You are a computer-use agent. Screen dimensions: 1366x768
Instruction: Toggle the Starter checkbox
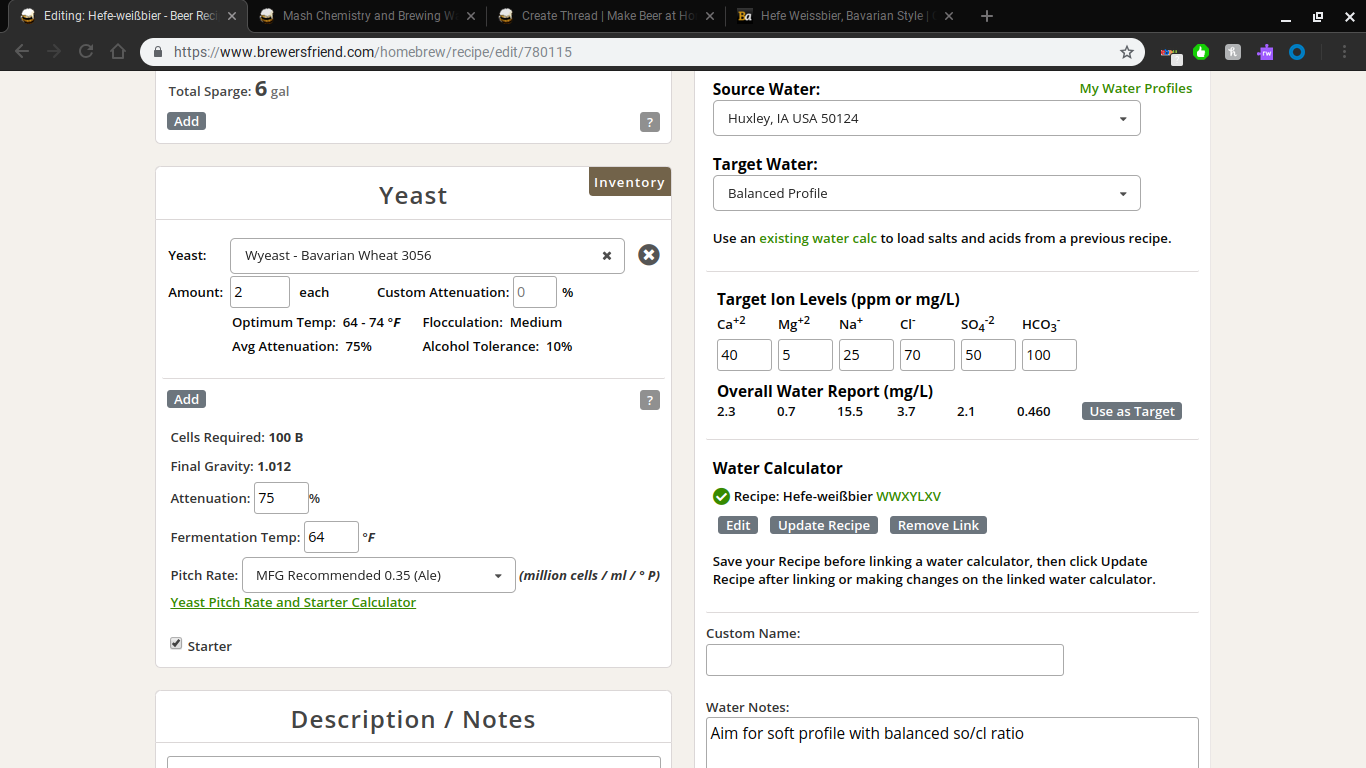(x=176, y=644)
